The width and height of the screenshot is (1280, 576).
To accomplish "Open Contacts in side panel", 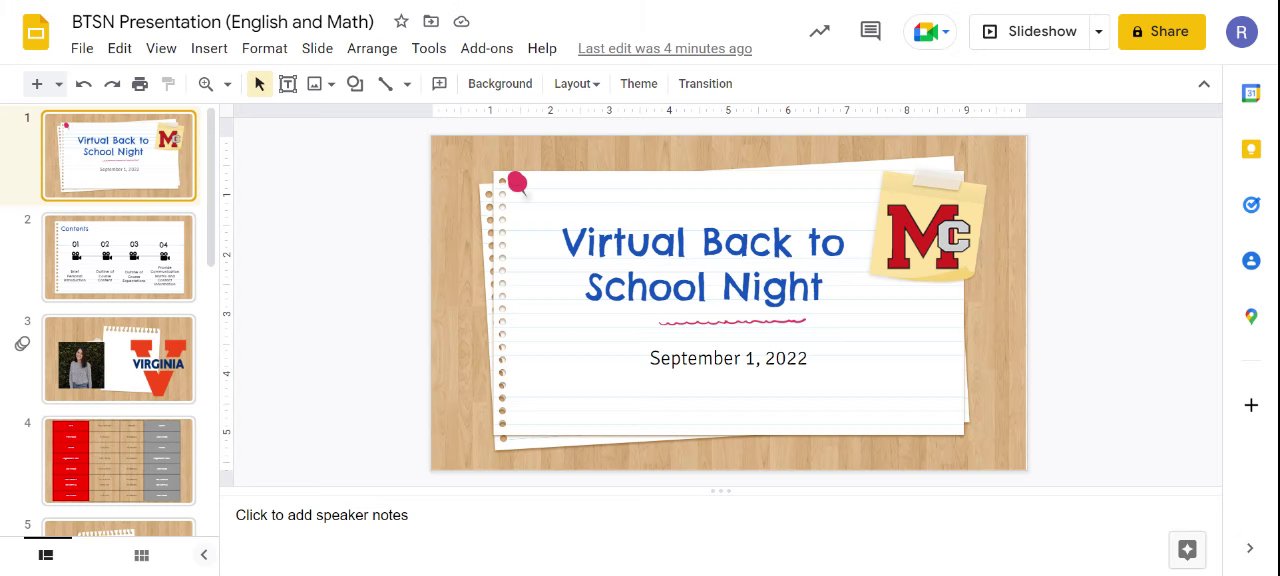I will pyautogui.click(x=1251, y=261).
